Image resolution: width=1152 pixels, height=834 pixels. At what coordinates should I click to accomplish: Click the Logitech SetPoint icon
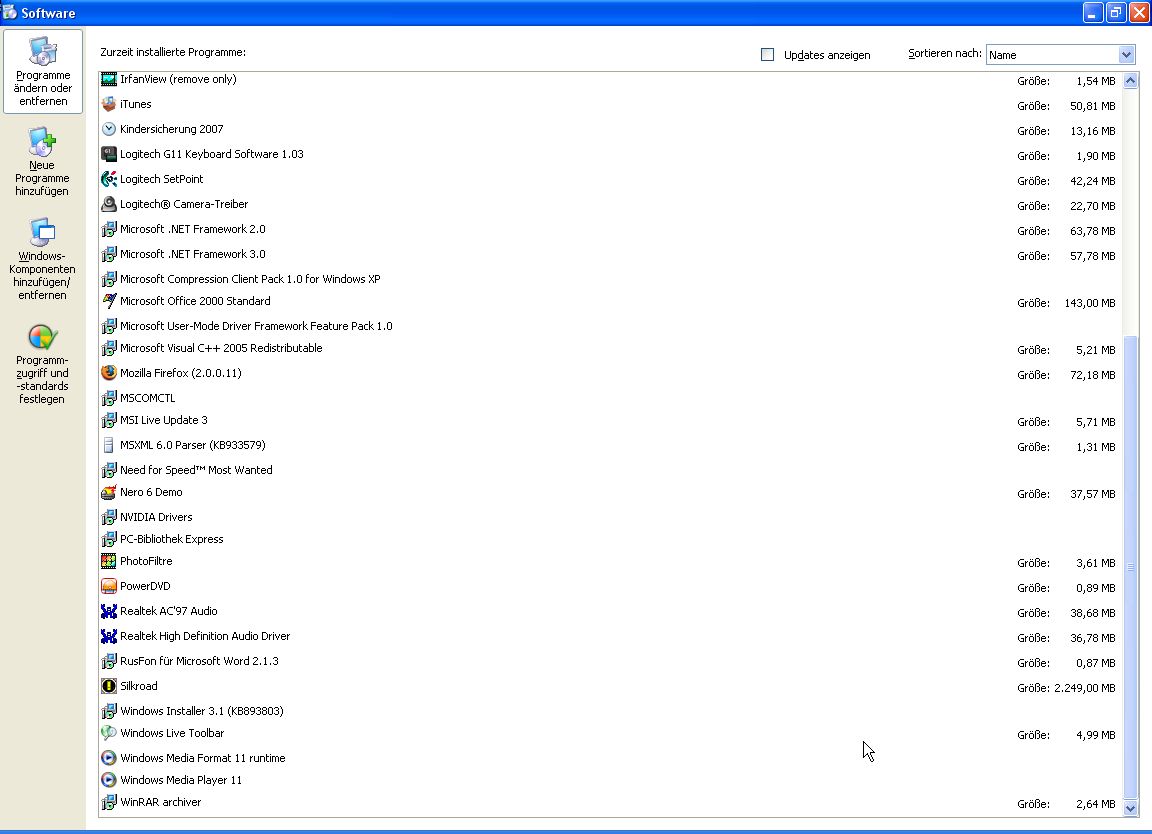click(x=109, y=179)
